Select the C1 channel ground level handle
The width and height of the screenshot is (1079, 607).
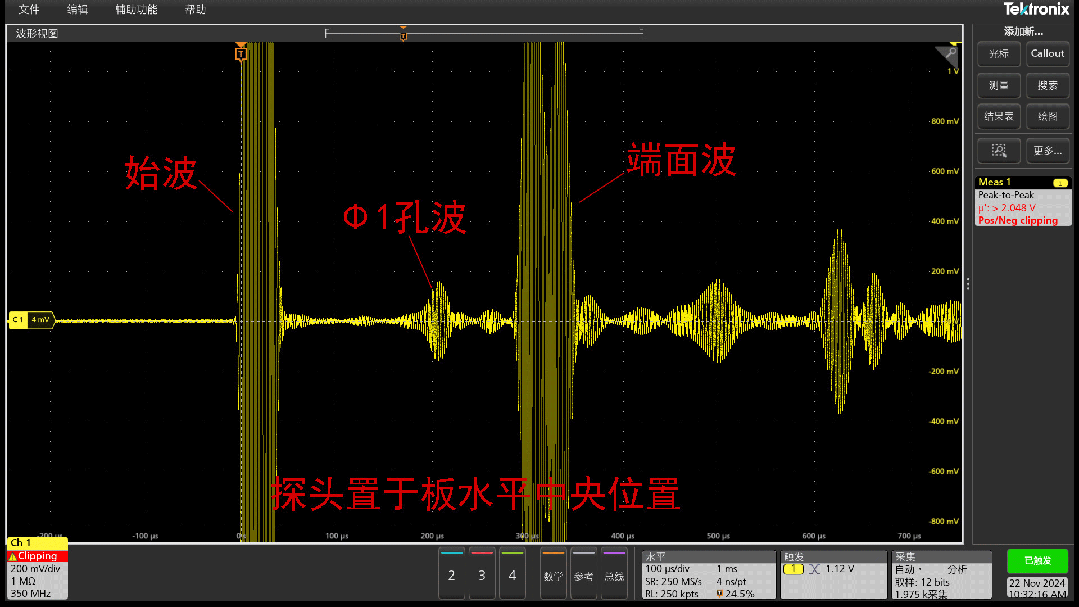[30, 320]
